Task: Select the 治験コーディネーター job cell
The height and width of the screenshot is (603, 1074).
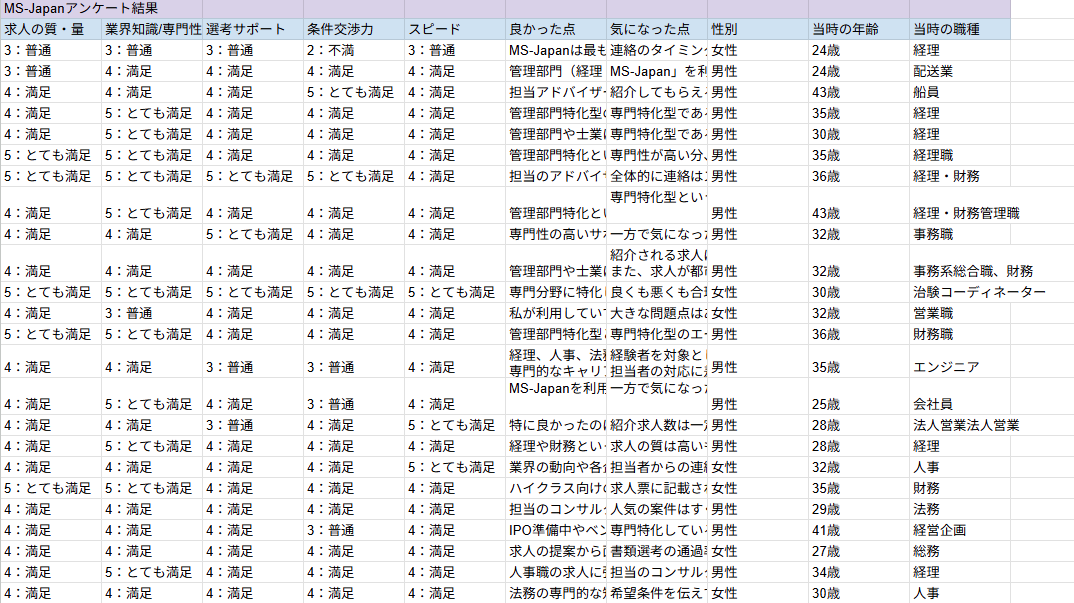Action: click(x=979, y=292)
